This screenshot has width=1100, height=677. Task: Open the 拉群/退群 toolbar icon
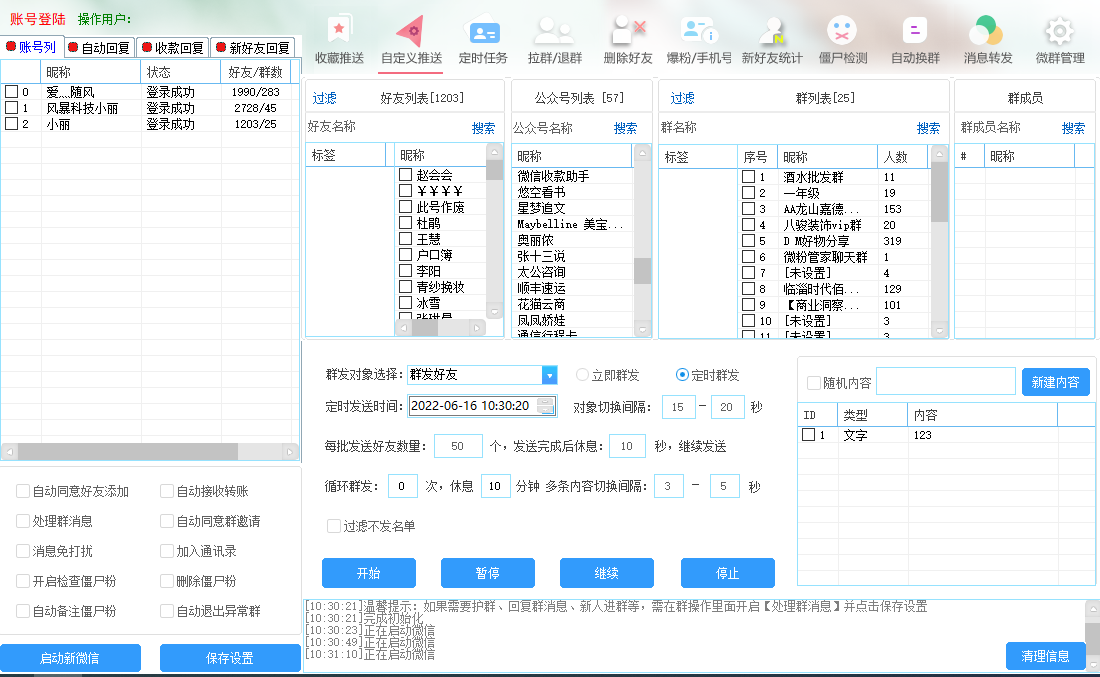555,40
